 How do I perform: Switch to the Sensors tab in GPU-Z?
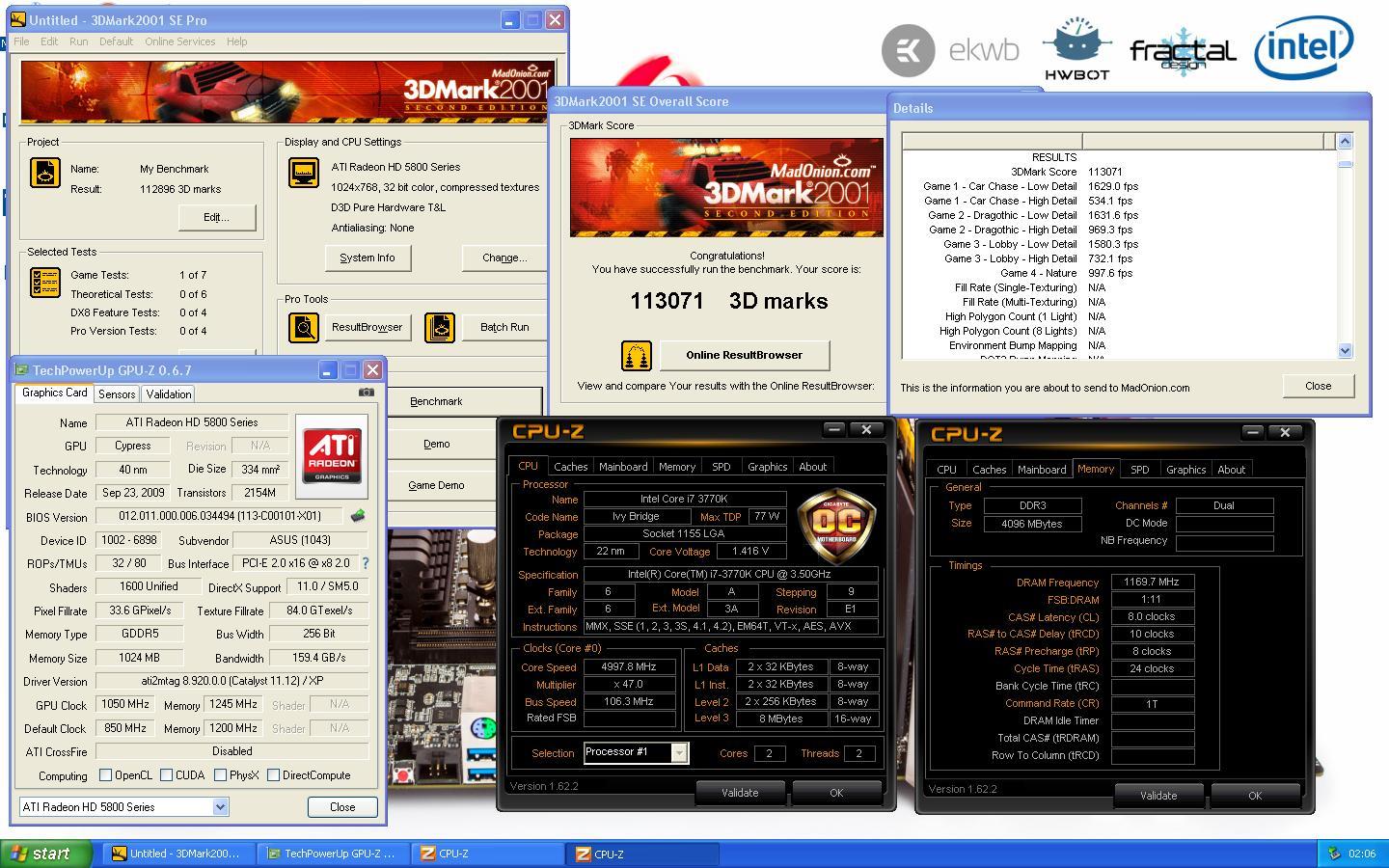[117, 394]
